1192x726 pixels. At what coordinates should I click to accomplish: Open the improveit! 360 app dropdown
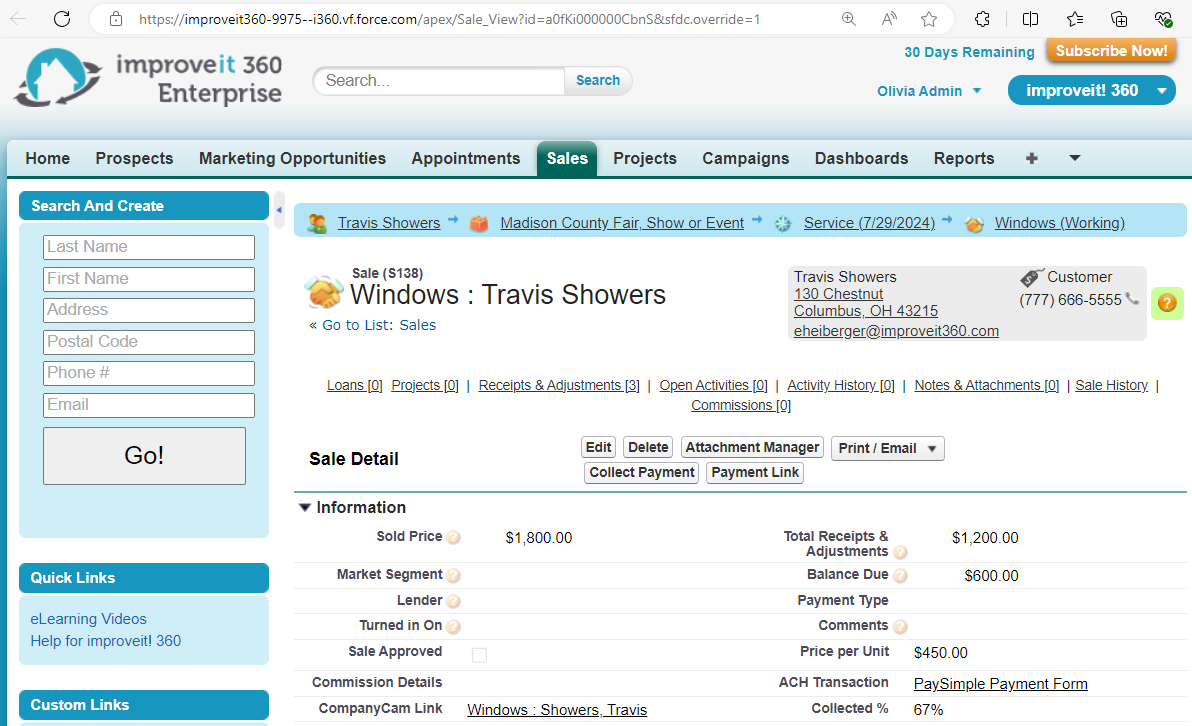(1091, 90)
